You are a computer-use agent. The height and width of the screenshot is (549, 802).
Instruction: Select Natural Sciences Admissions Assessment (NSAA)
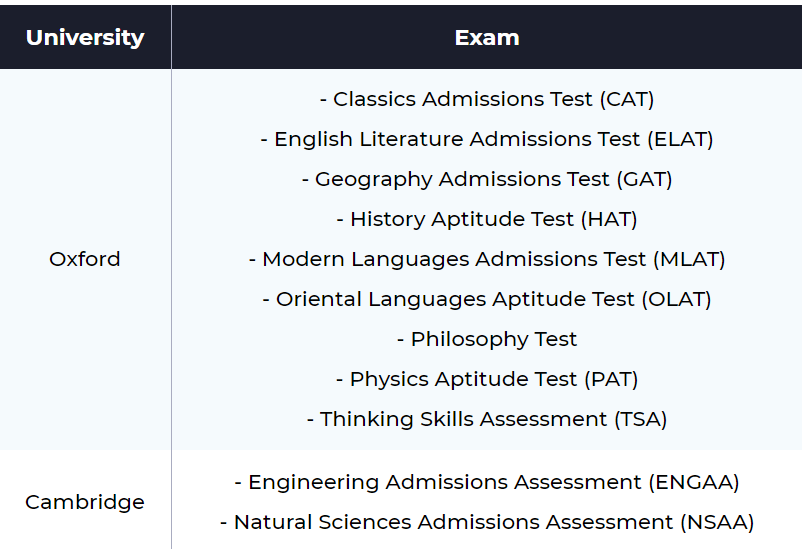pyautogui.click(x=487, y=522)
